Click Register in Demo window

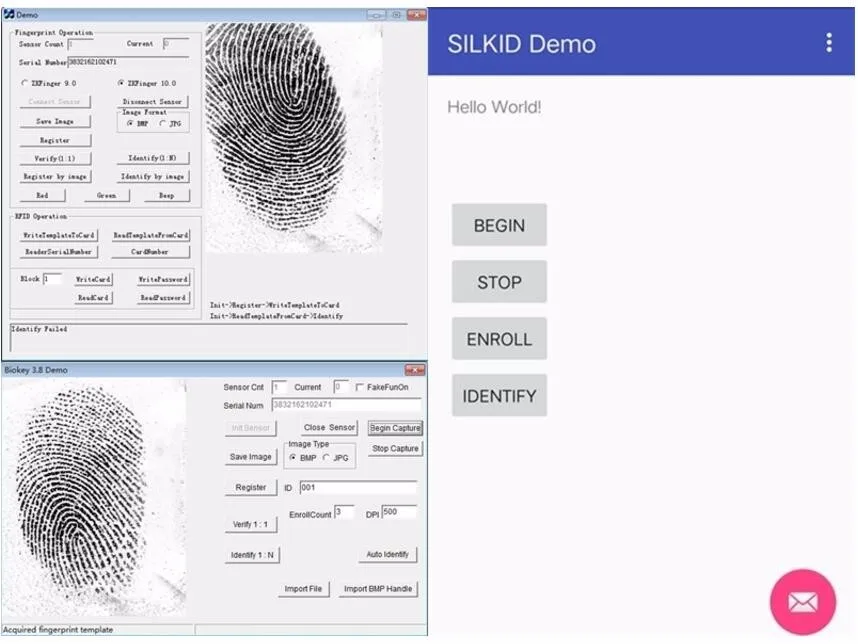point(55,140)
